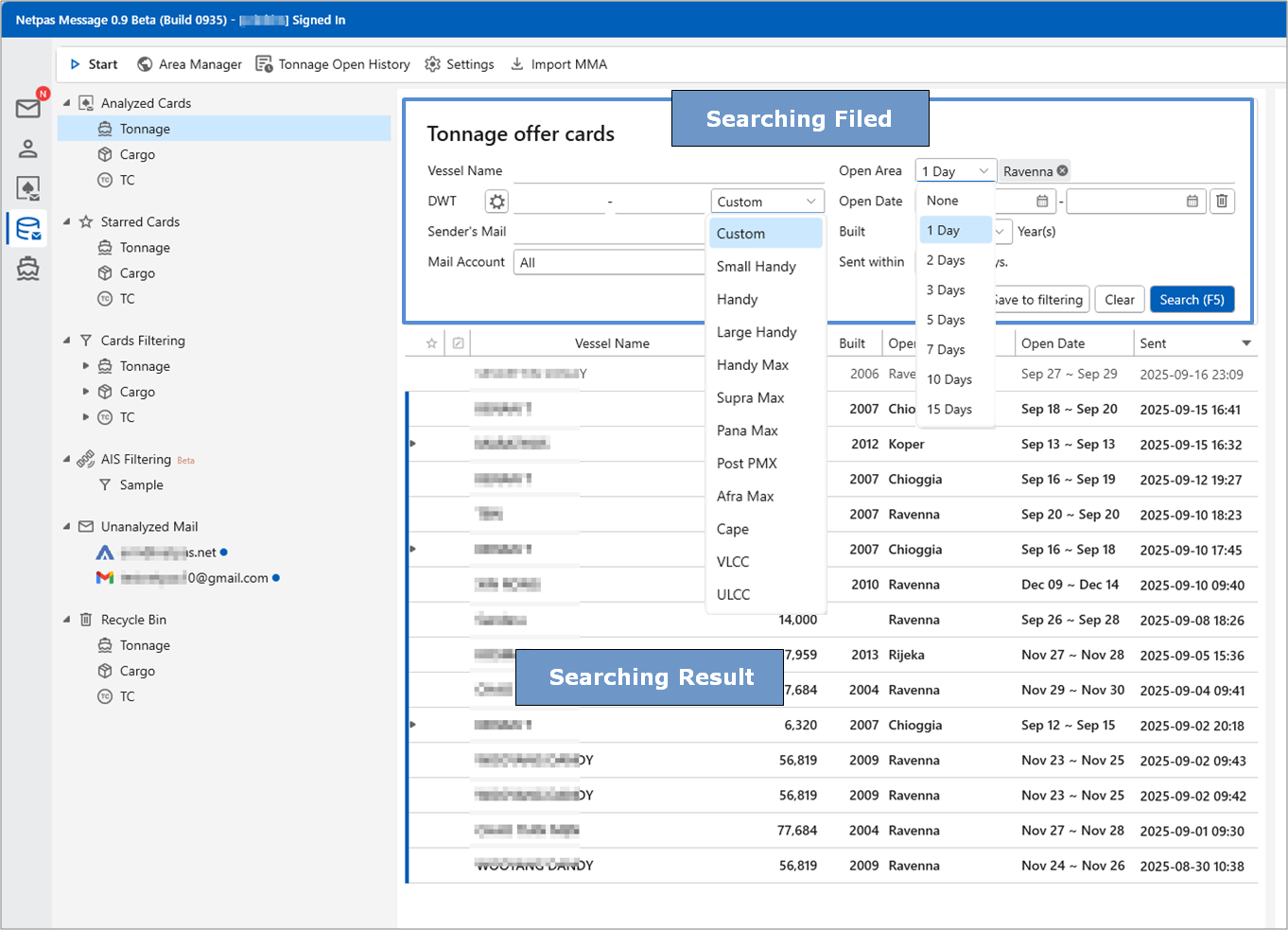Screen dimensions: 1288x930
Task: Click the Clear button
Action: [1119, 300]
